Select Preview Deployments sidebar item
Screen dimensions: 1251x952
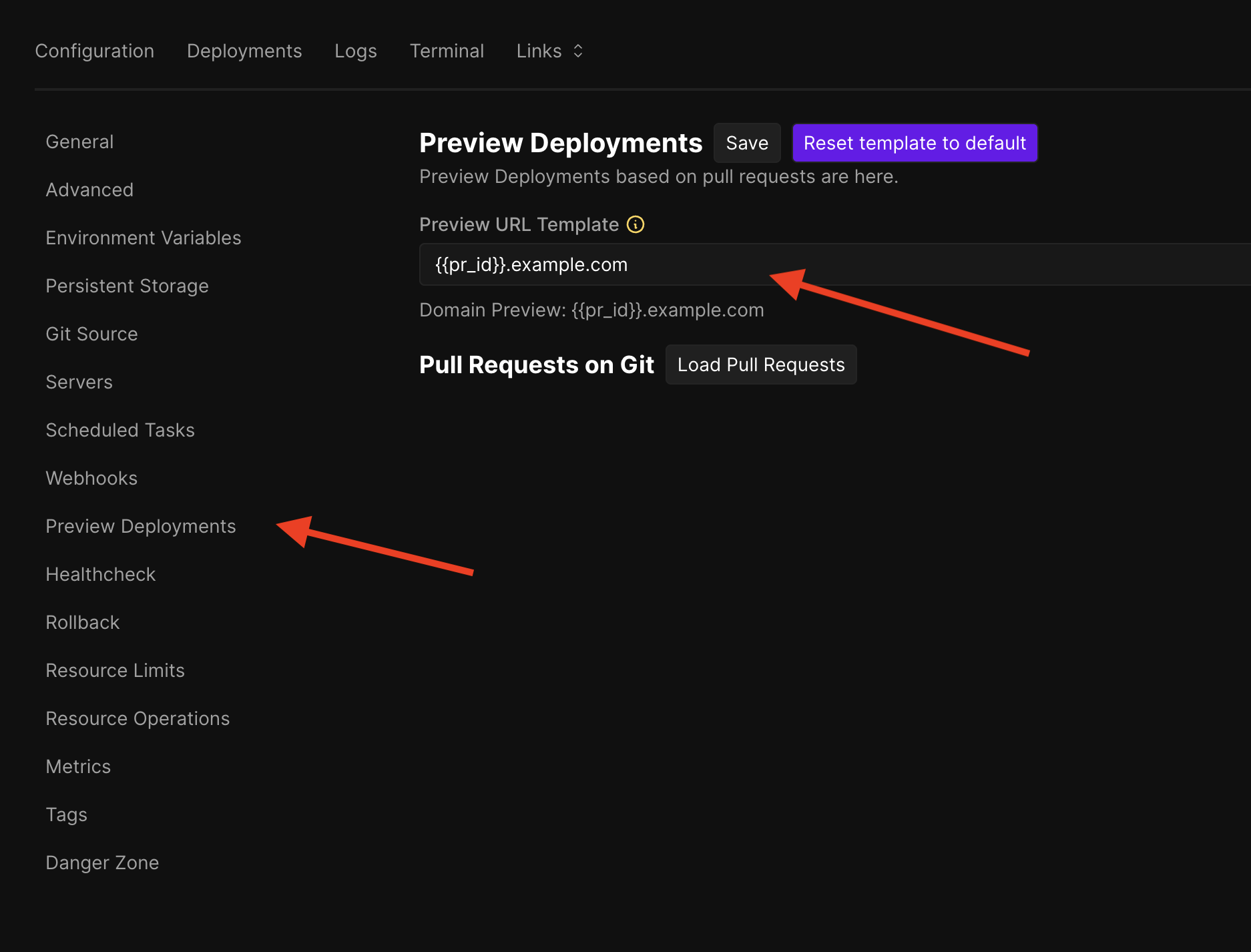(x=141, y=526)
